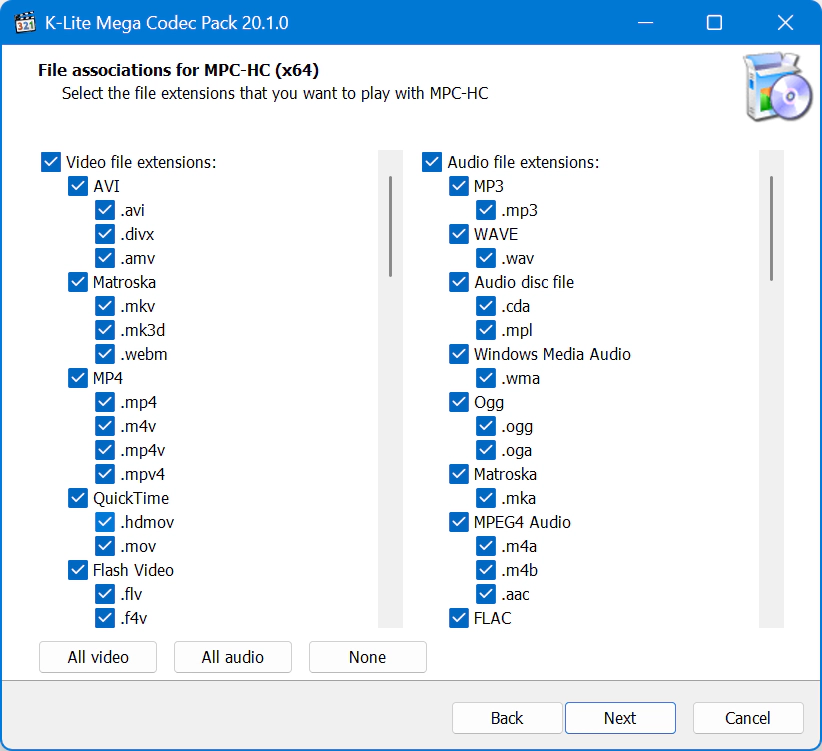Image resolution: width=822 pixels, height=751 pixels.
Task: Toggle the AVI group checkbox
Action: (78, 186)
